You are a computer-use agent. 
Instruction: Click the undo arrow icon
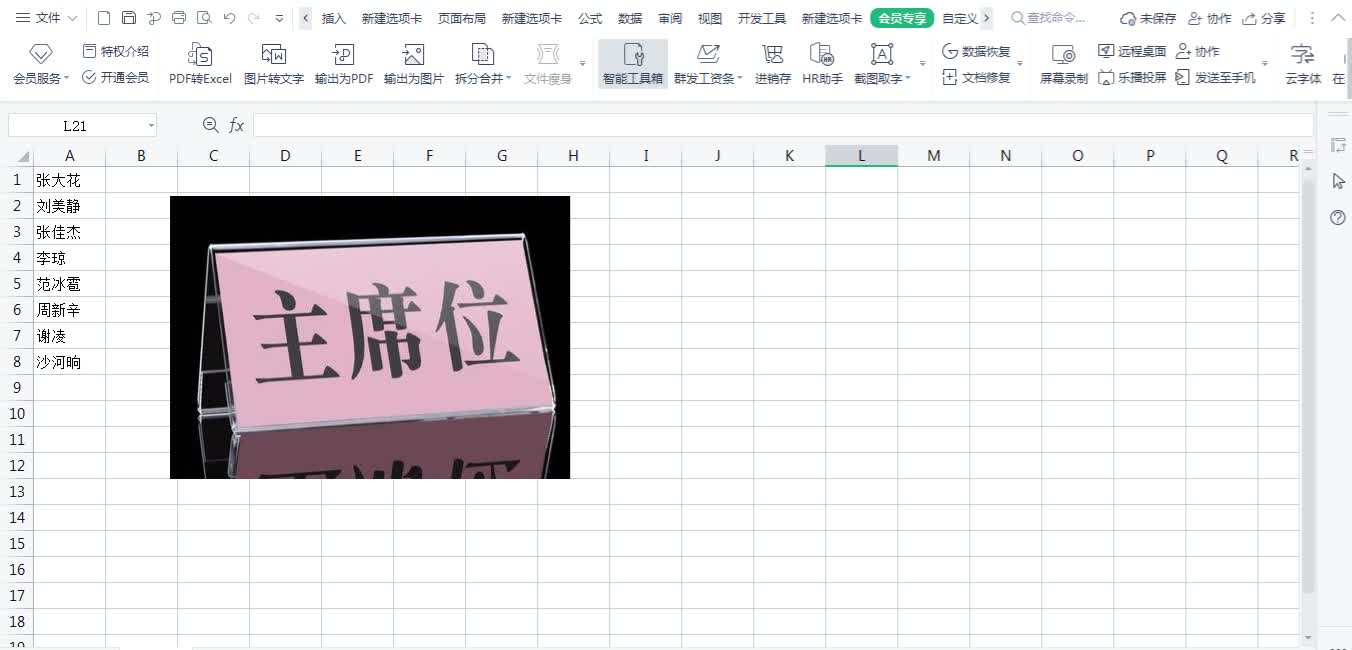point(229,18)
